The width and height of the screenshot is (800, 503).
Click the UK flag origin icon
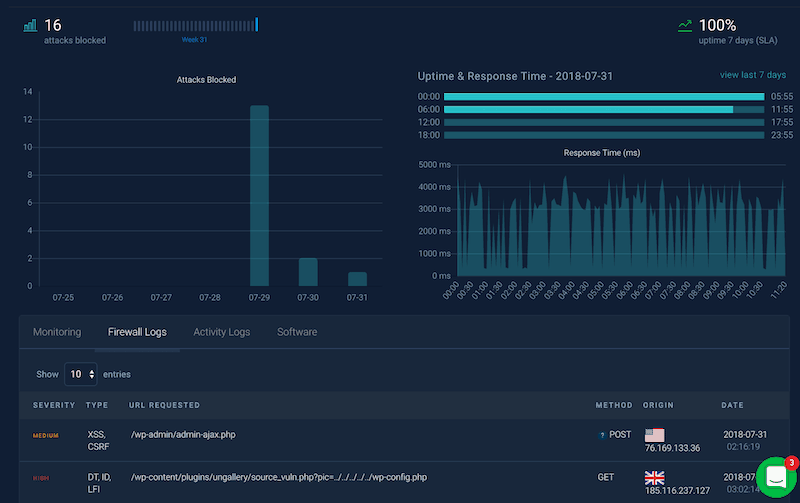(654, 478)
